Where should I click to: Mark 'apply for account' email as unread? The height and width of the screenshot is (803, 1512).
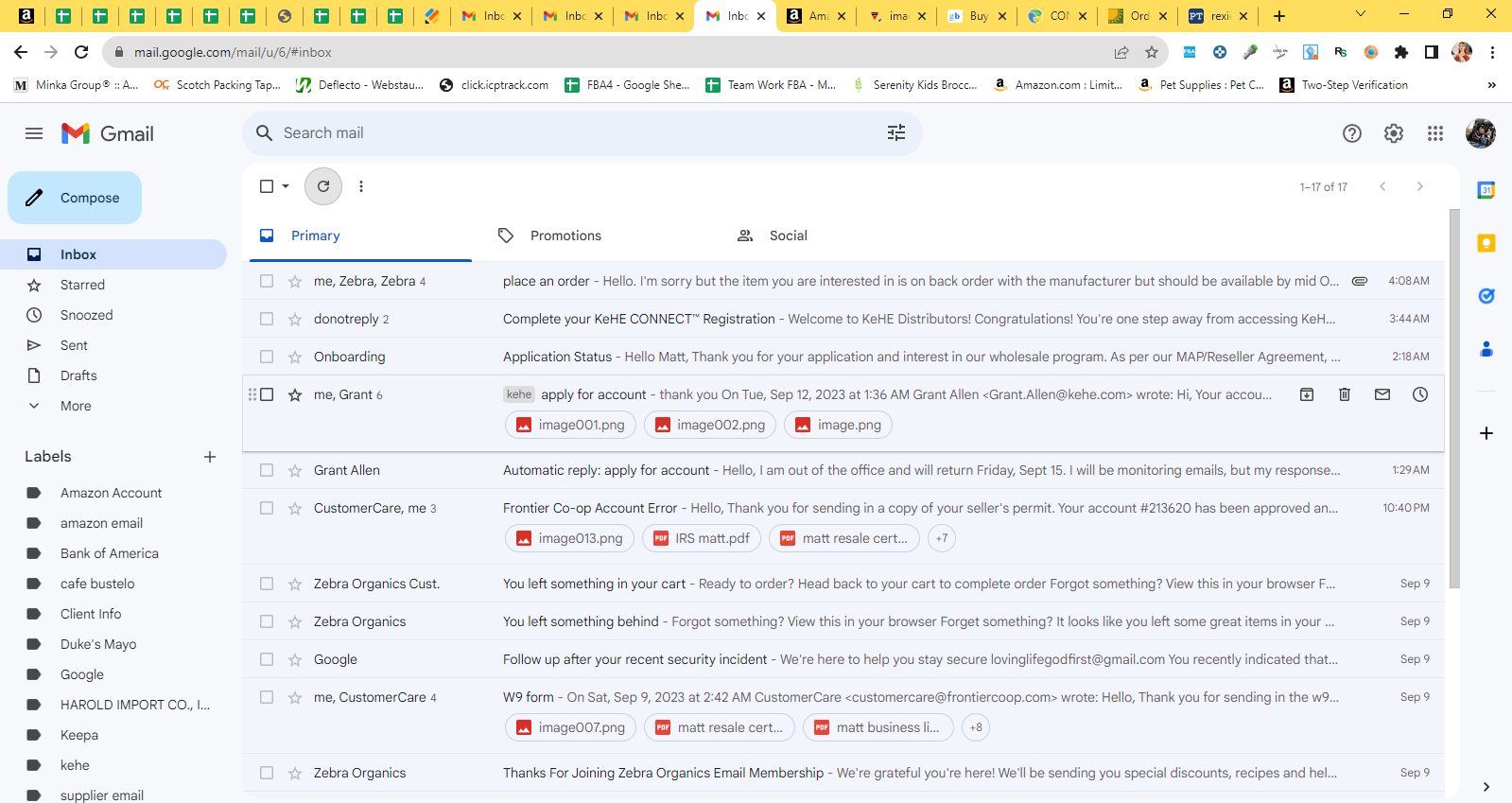(x=1382, y=394)
